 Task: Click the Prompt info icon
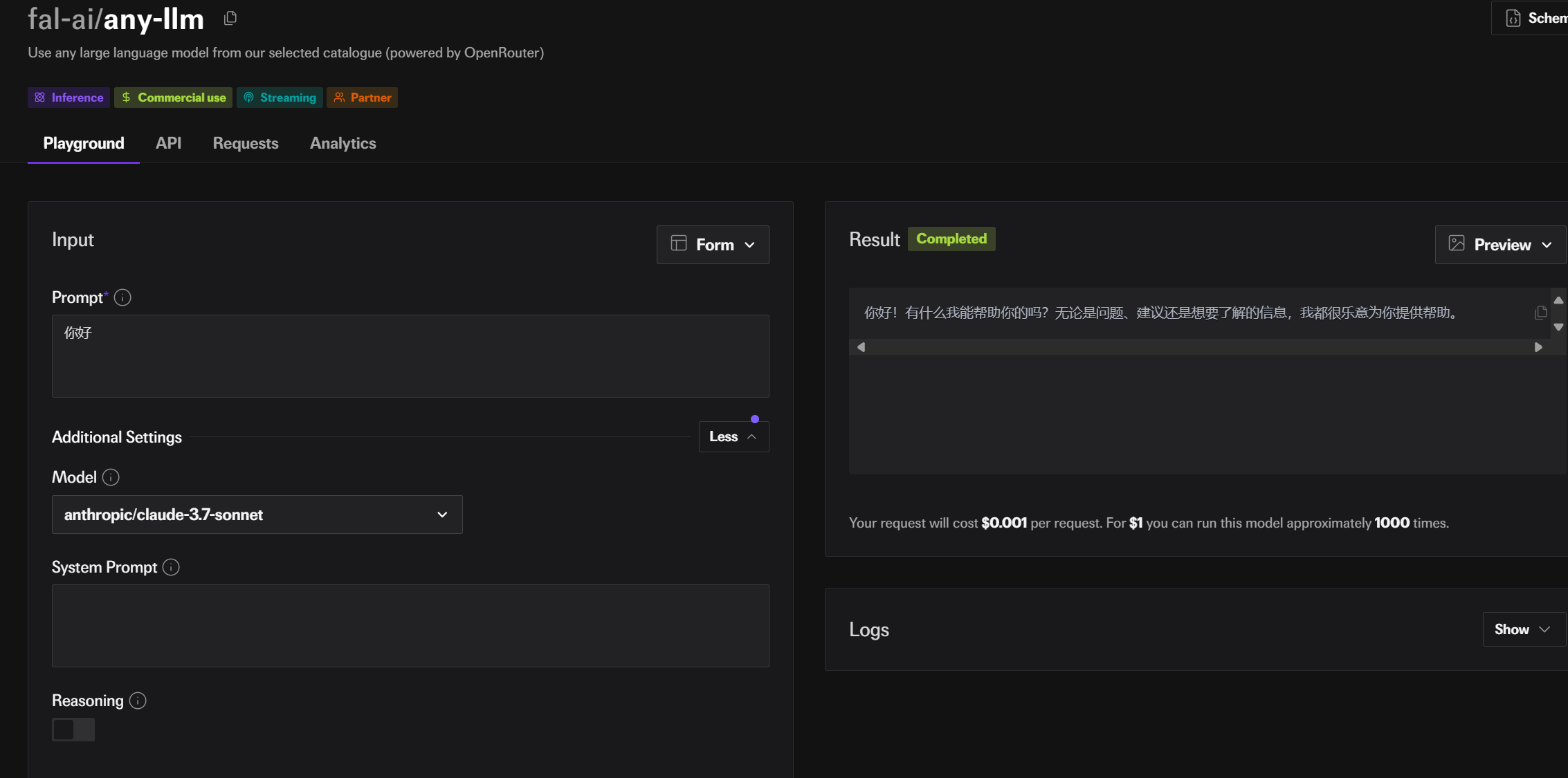point(122,297)
